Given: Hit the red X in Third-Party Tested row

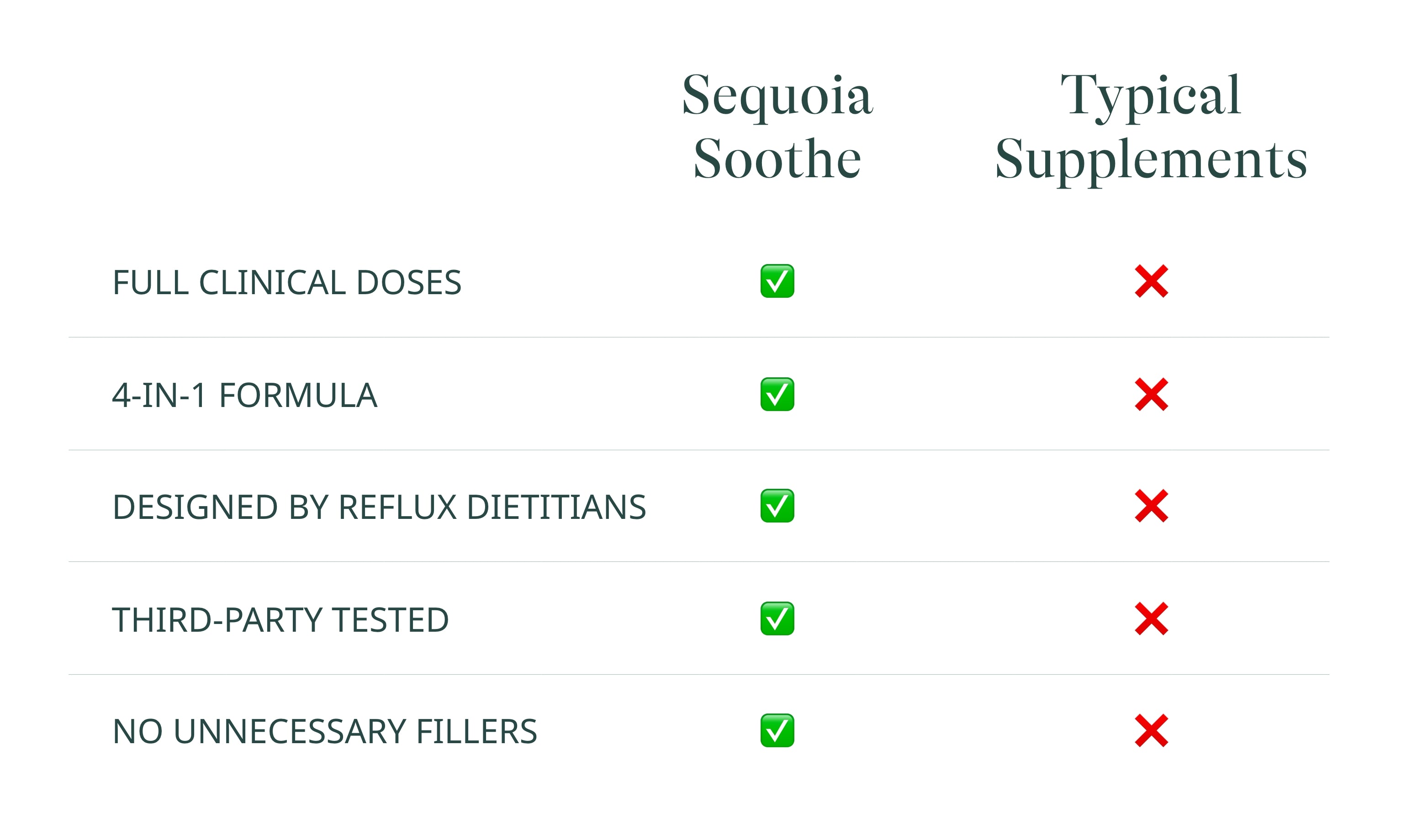Looking at the screenshot, I should pos(1151,618).
